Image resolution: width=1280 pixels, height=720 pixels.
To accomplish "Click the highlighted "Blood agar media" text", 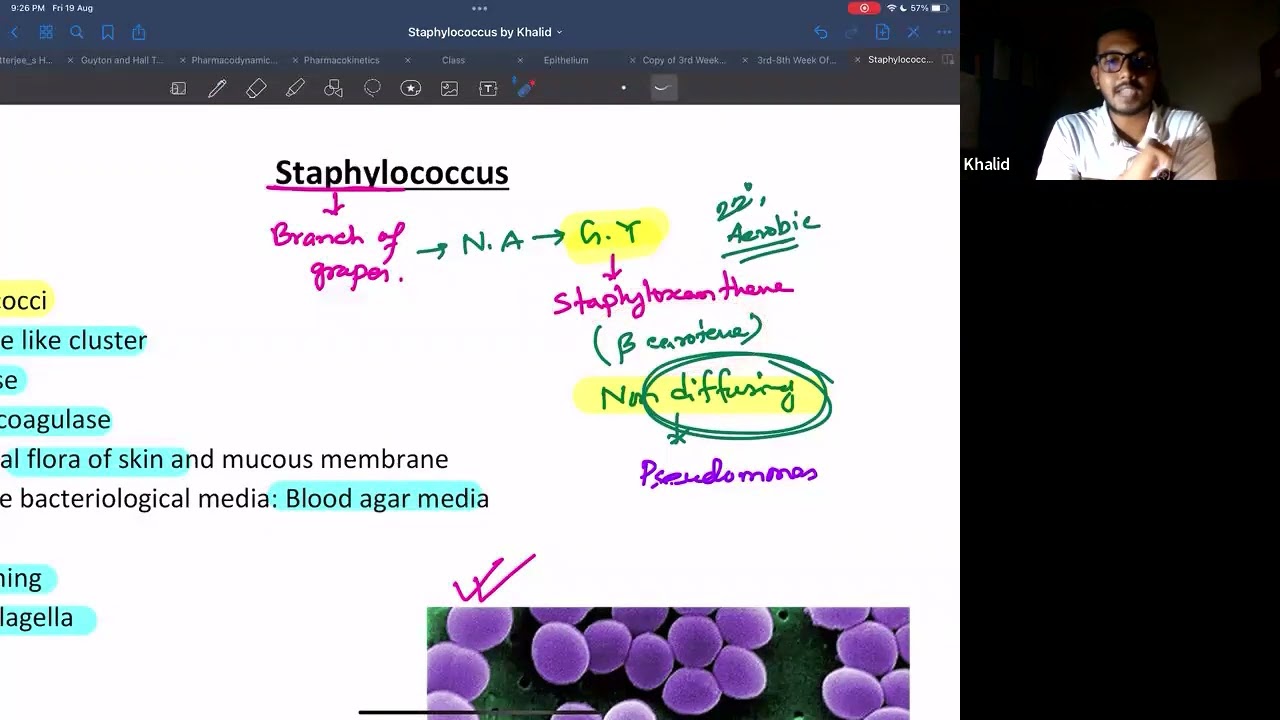I will 387,498.
